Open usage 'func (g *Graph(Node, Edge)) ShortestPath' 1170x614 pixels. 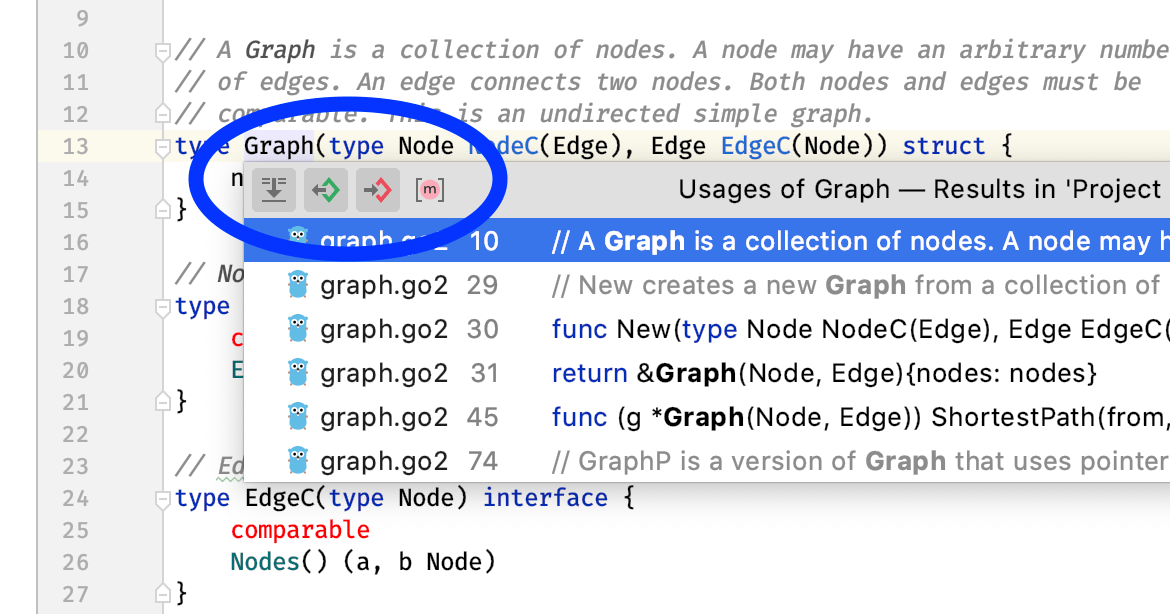click(x=707, y=417)
